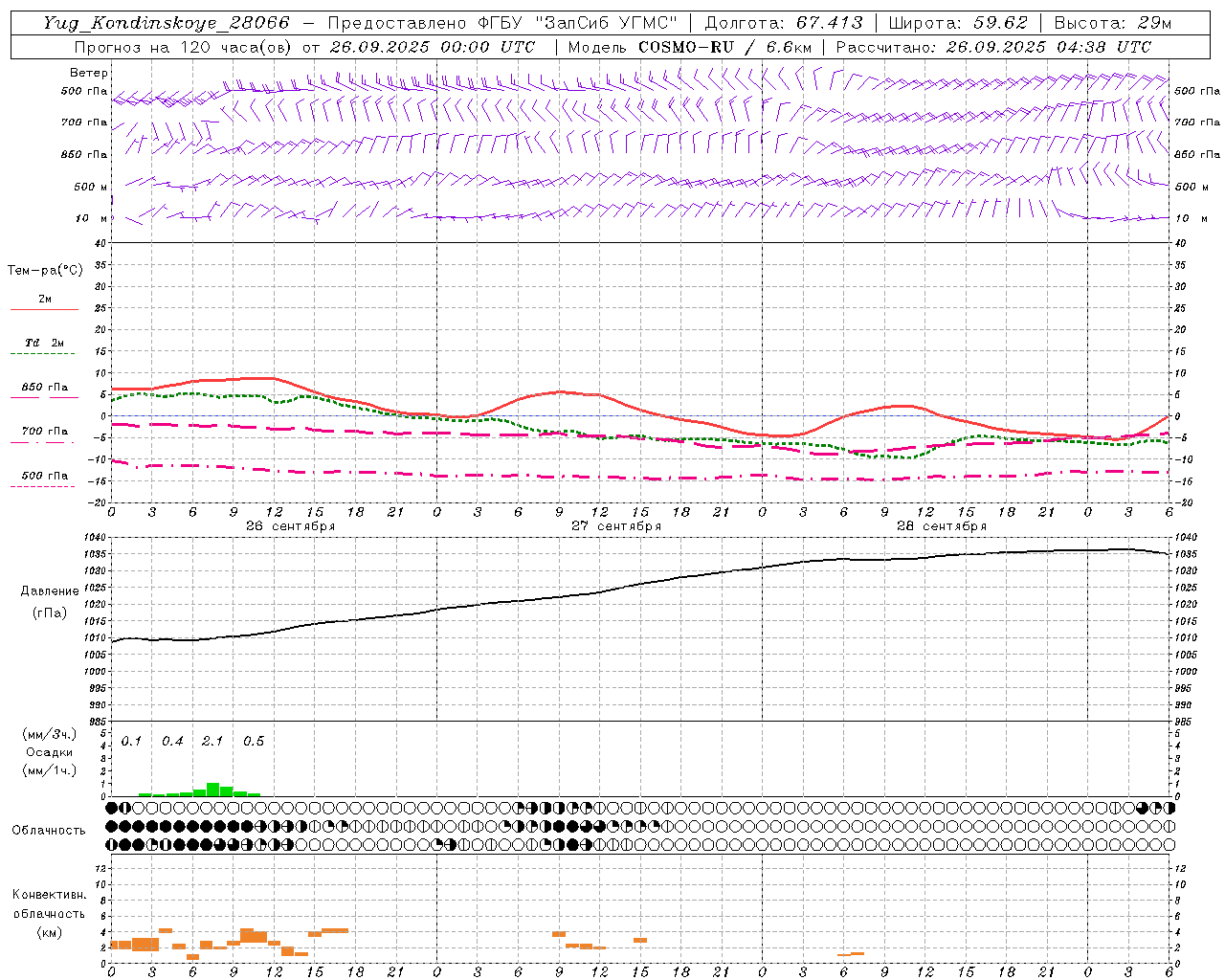Click the 'Модель COSMO-RU / 6.6км' text
The width and height of the screenshot is (1225, 980).
click(x=689, y=47)
